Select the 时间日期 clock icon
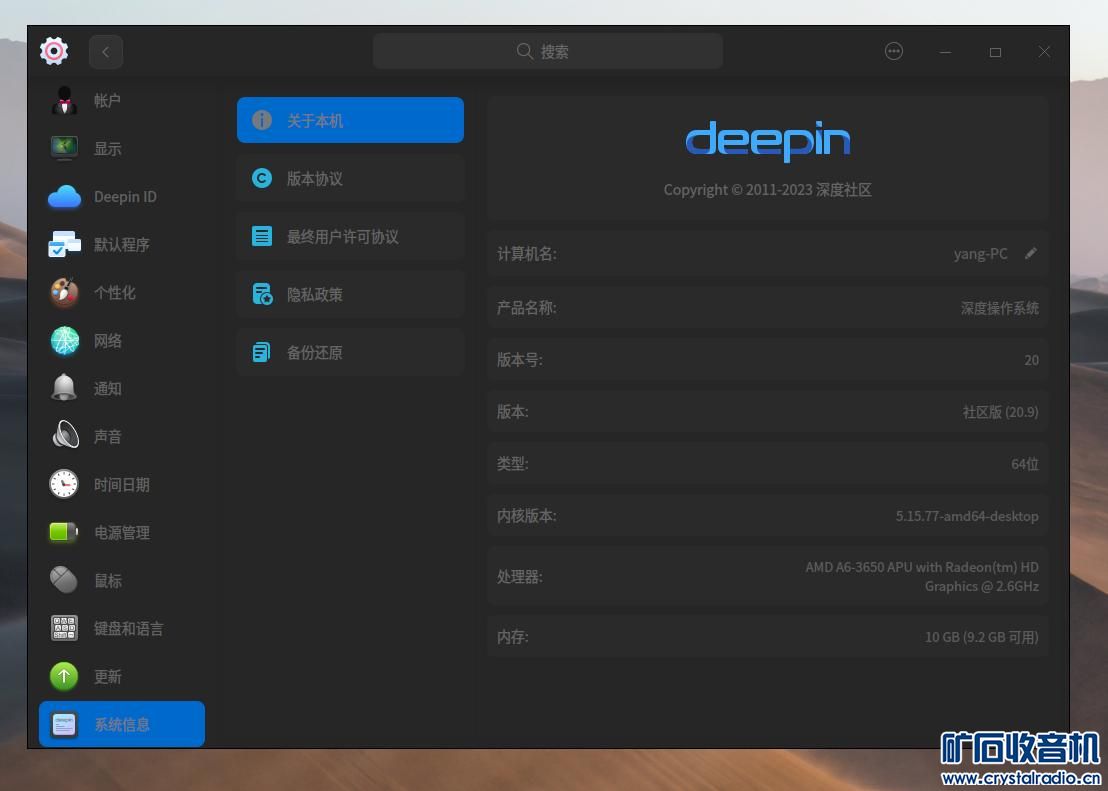1108x791 pixels. click(64, 484)
